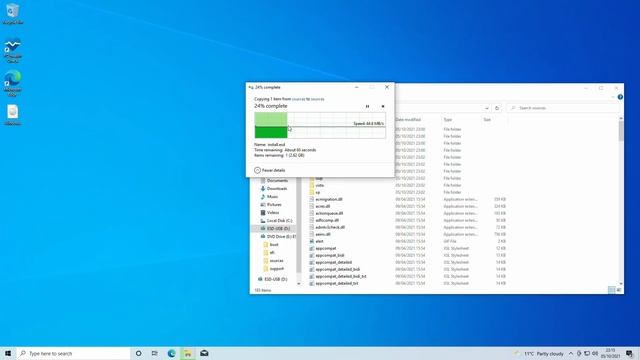The height and width of the screenshot is (360, 640).
Task: Pause the file copy operation
Action: [x=367, y=107]
